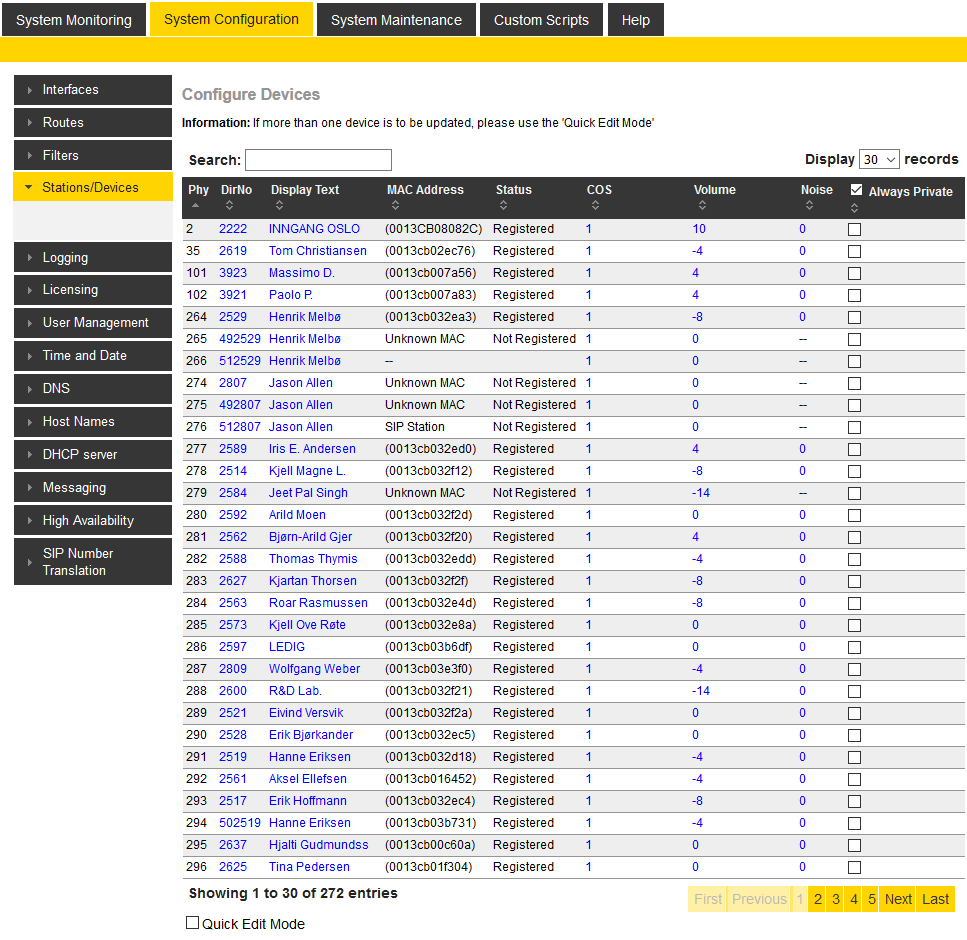Expand the Interfaces sidebar section
The width and height of the screenshot is (967, 940).
(x=92, y=90)
